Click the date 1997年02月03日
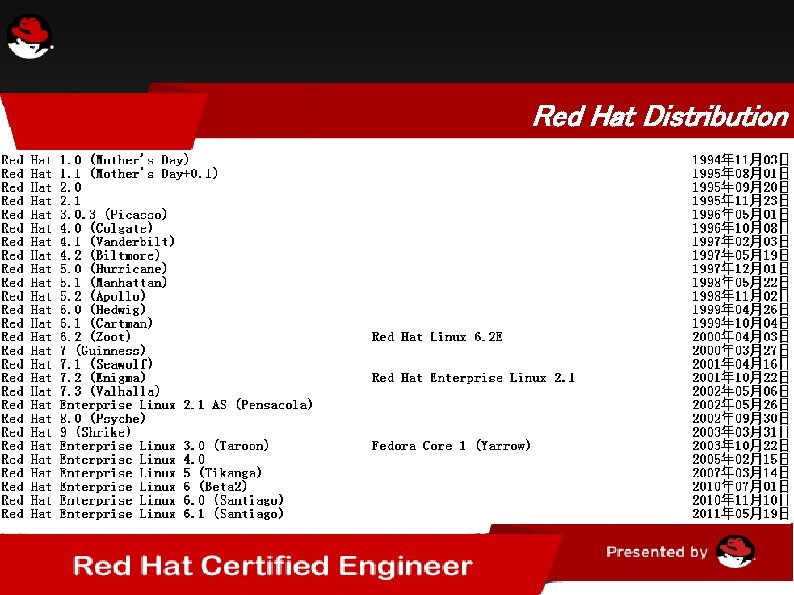This screenshot has width=794, height=595. [x=740, y=242]
